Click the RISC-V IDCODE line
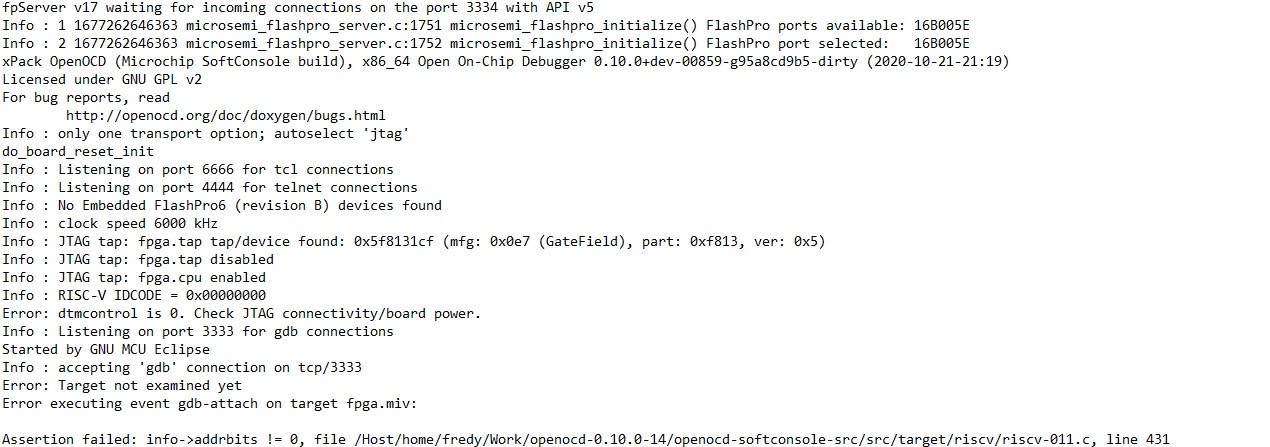 pos(134,296)
